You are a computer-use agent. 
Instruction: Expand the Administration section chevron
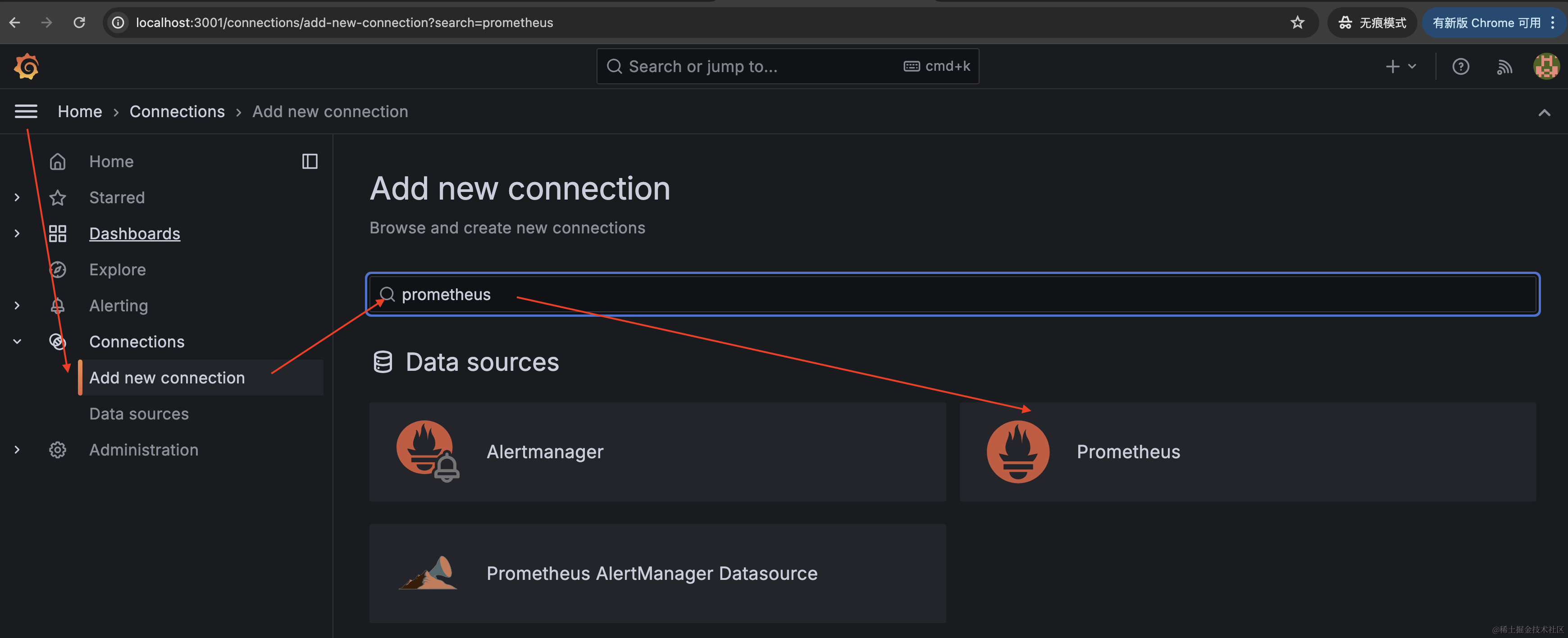[17, 450]
